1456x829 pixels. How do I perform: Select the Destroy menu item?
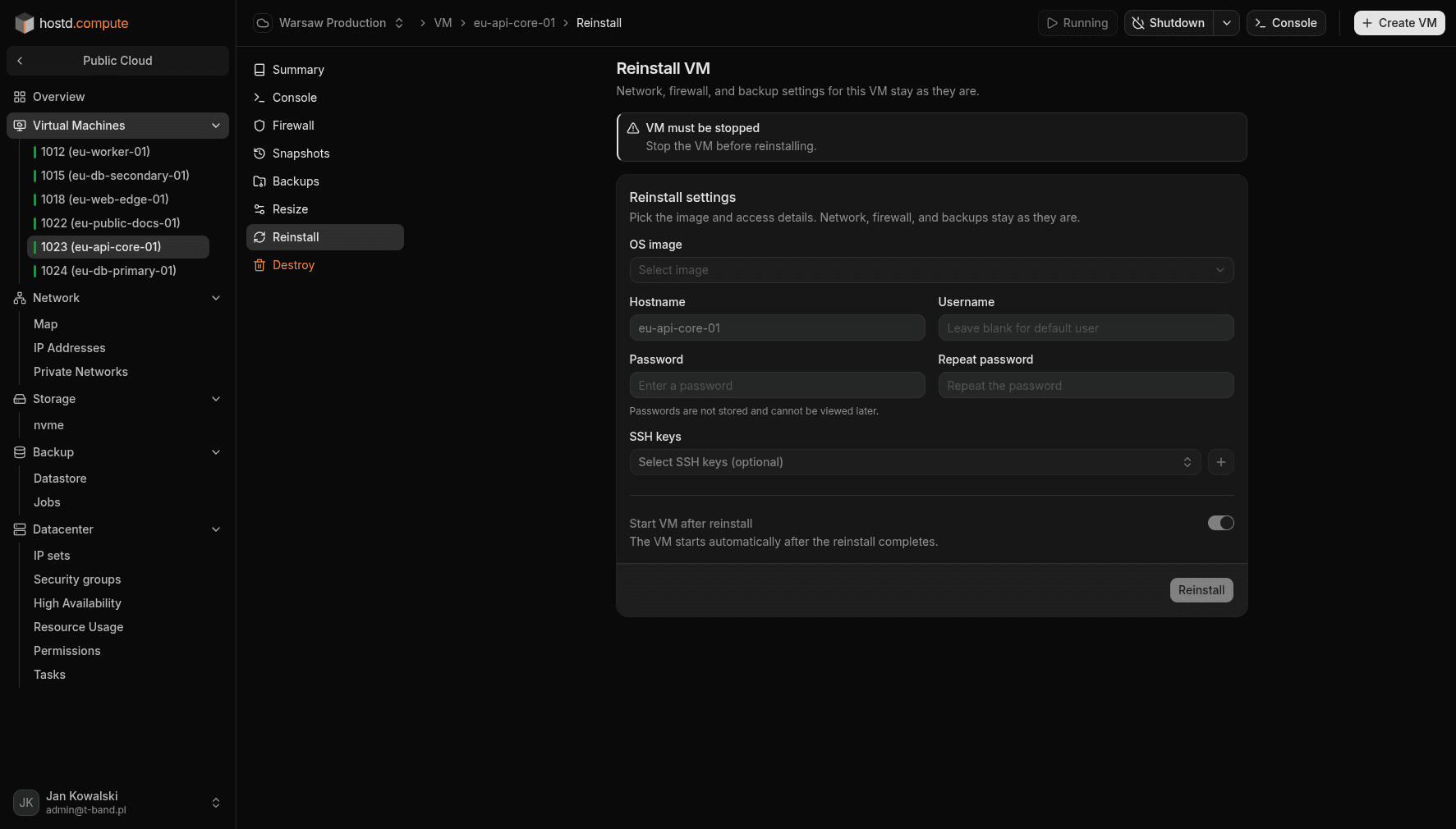pyautogui.click(x=325, y=265)
